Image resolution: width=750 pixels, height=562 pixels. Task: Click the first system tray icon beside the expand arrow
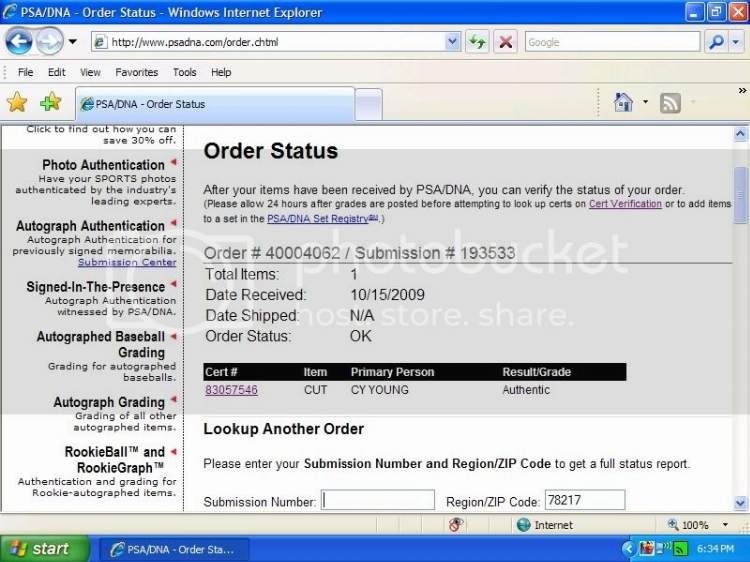point(646,548)
